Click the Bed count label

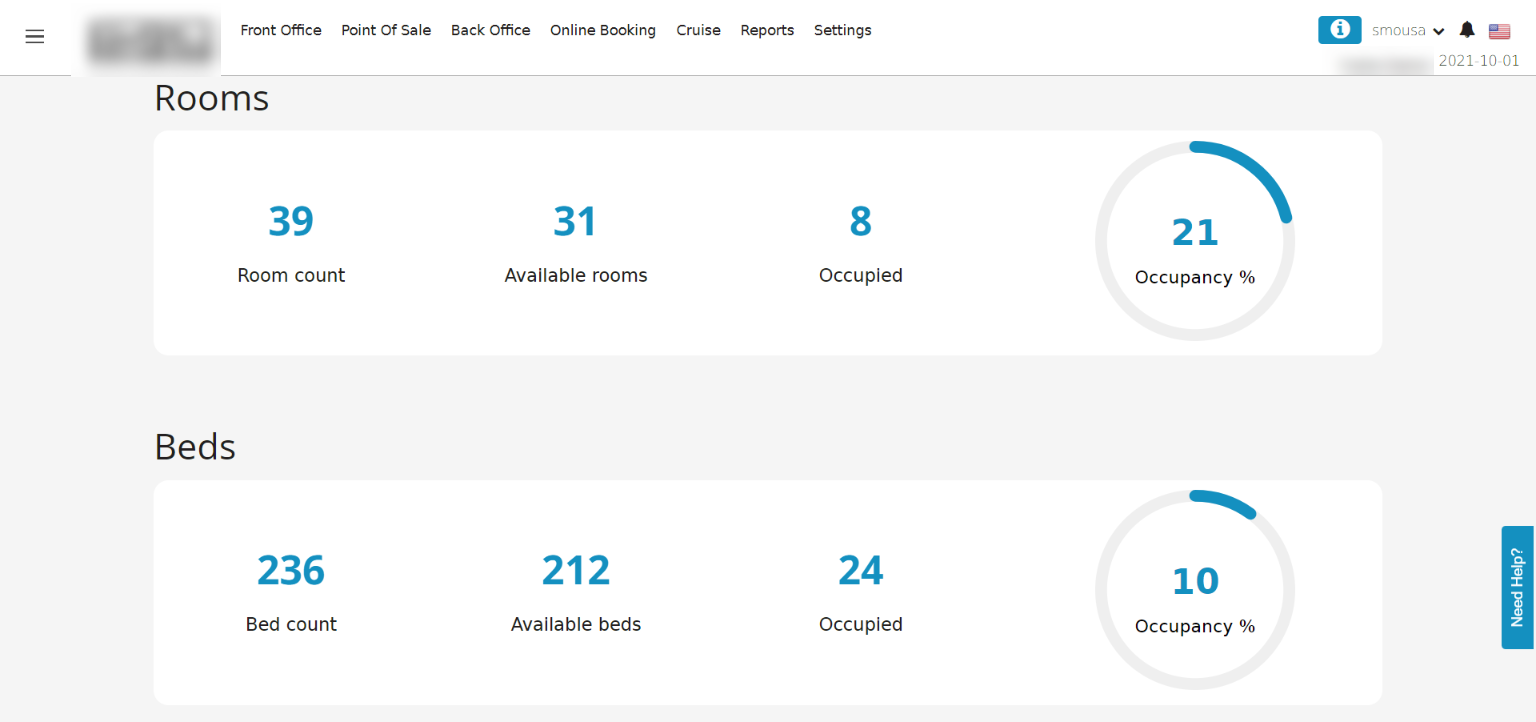coord(291,624)
